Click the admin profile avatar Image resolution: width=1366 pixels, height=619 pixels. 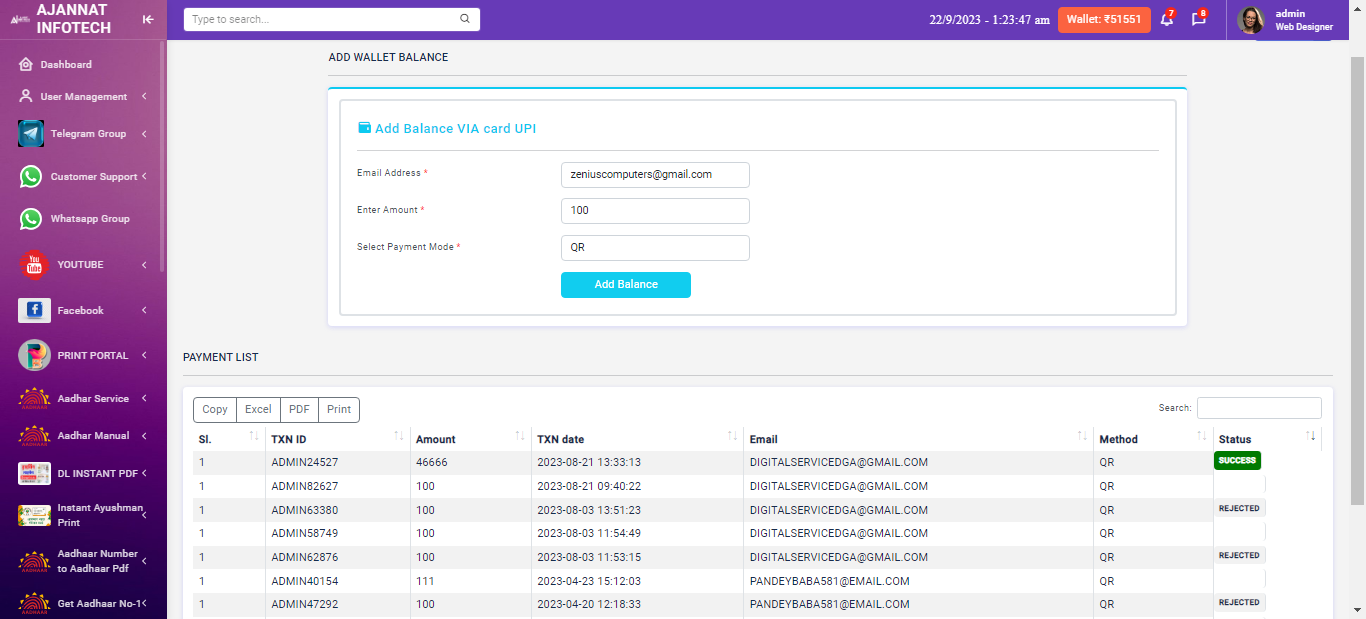[x=1251, y=20]
